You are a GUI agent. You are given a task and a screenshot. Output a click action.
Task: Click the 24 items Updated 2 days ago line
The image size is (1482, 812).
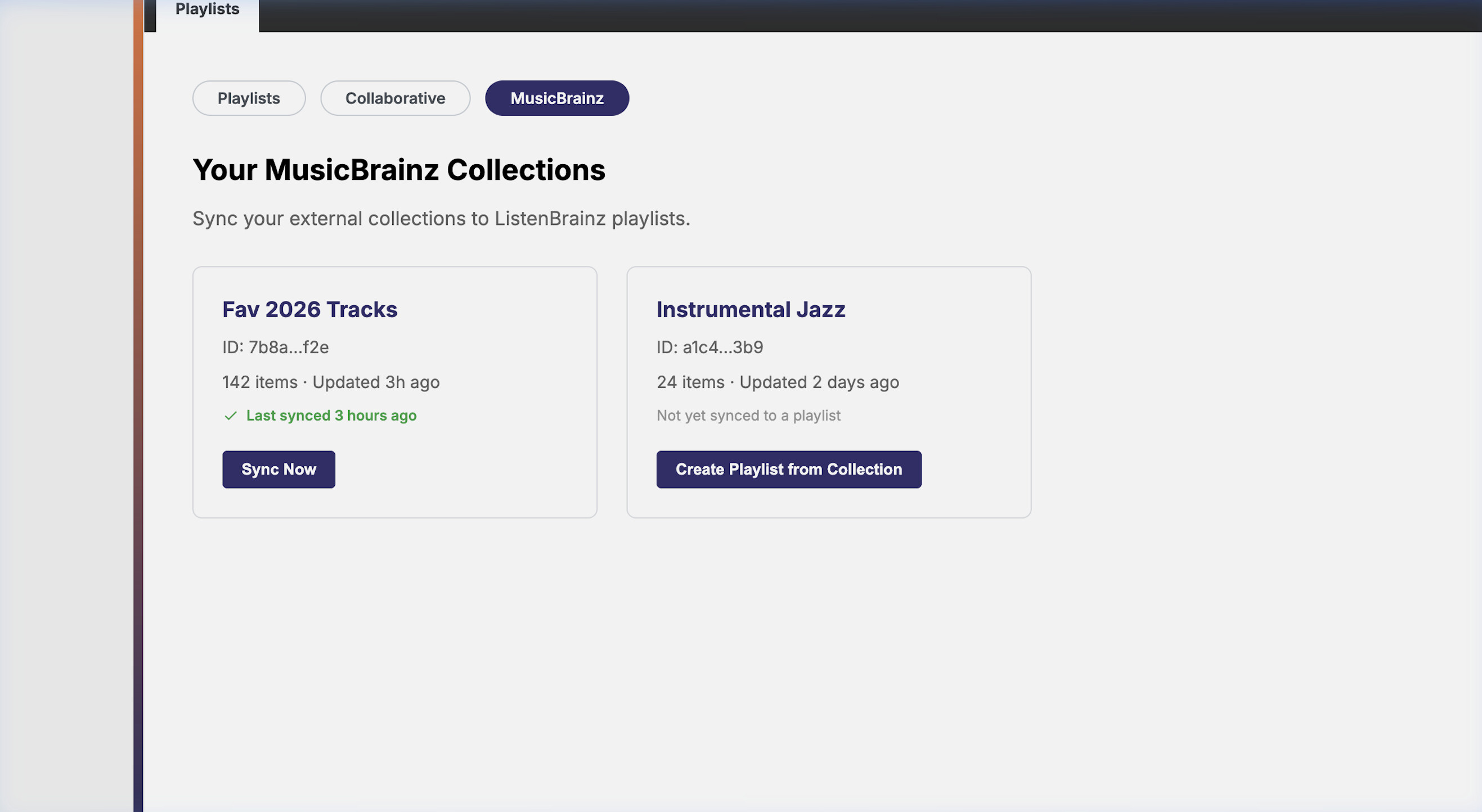point(777,382)
